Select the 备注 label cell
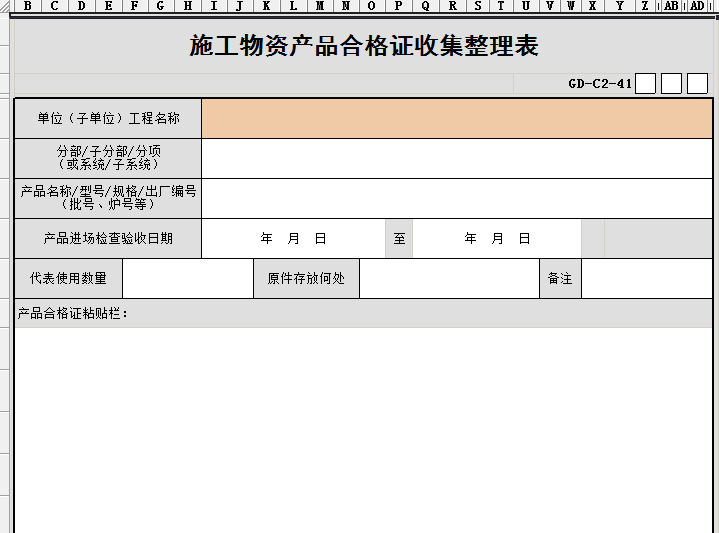719x533 pixels. pos(560,278)
